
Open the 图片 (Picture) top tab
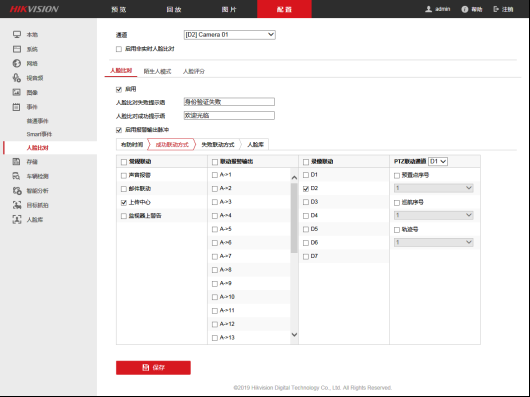(229, 9)
